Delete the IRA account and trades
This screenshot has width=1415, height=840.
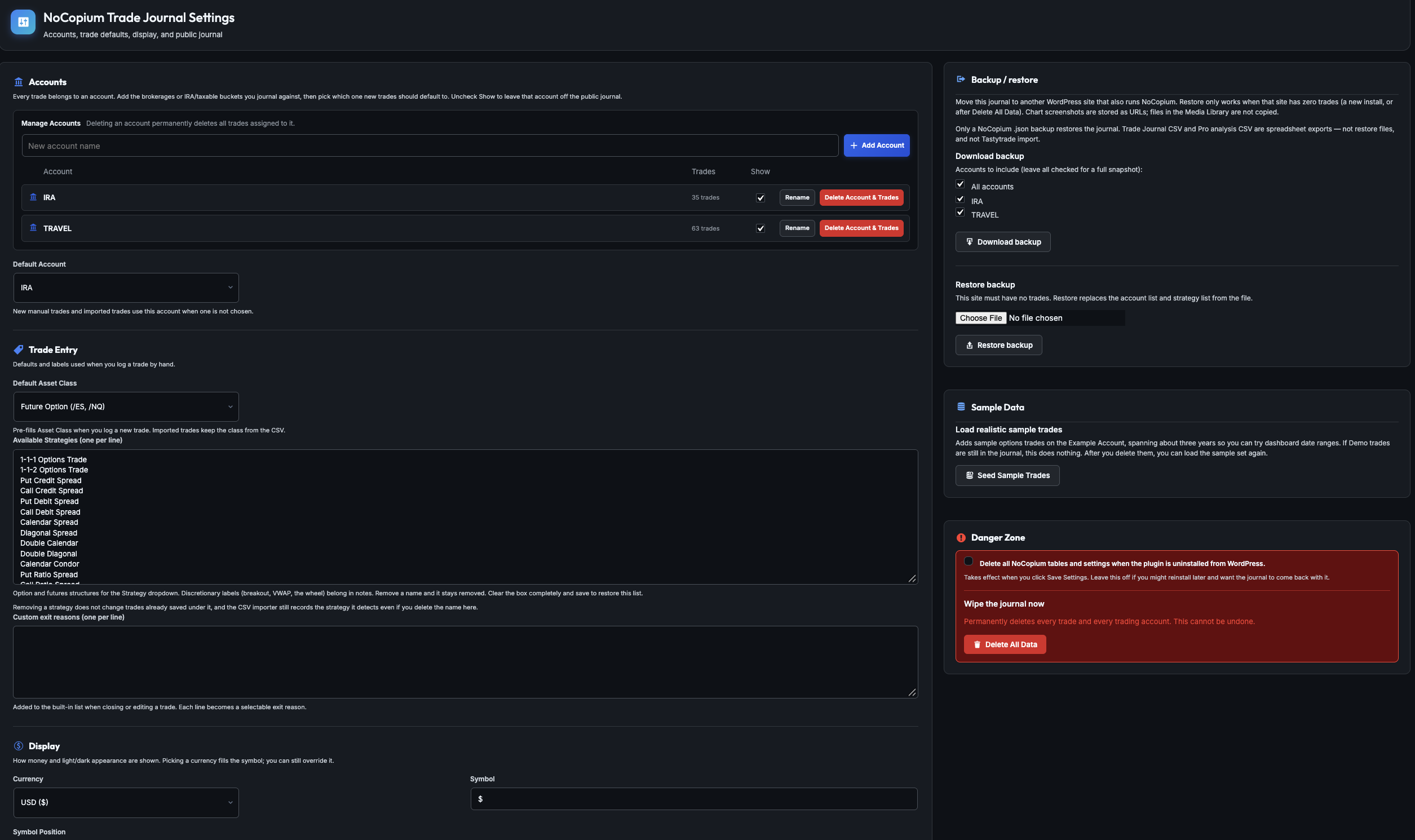(861, 197)
